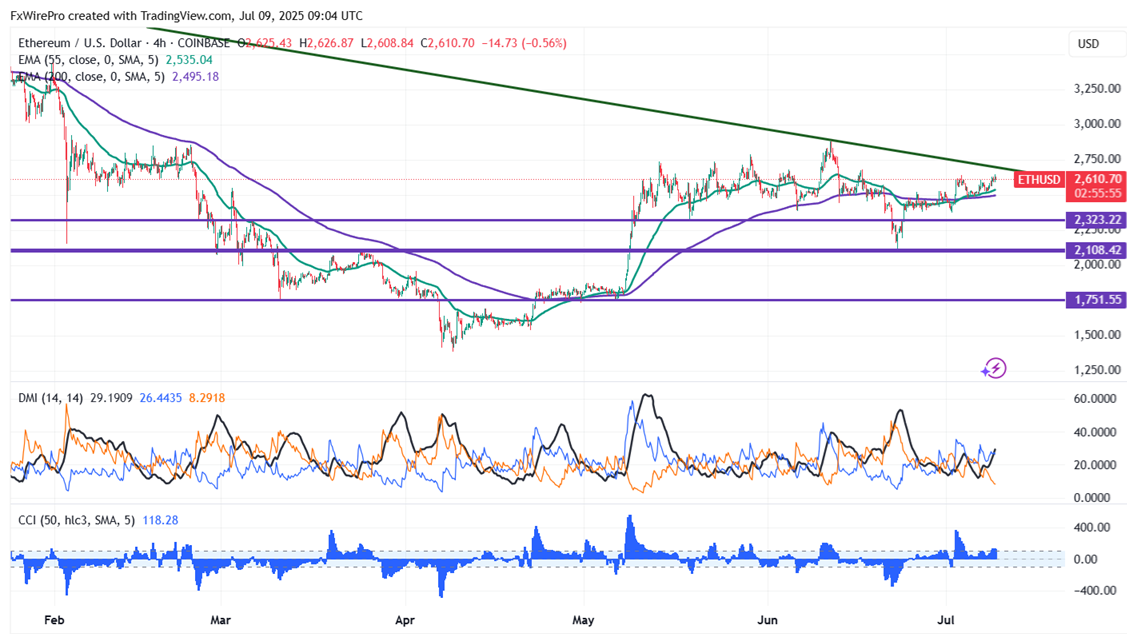Click the EMA 200 value 2,495.18
This screenshot has width=1127, height=634.
pos(196,76)
